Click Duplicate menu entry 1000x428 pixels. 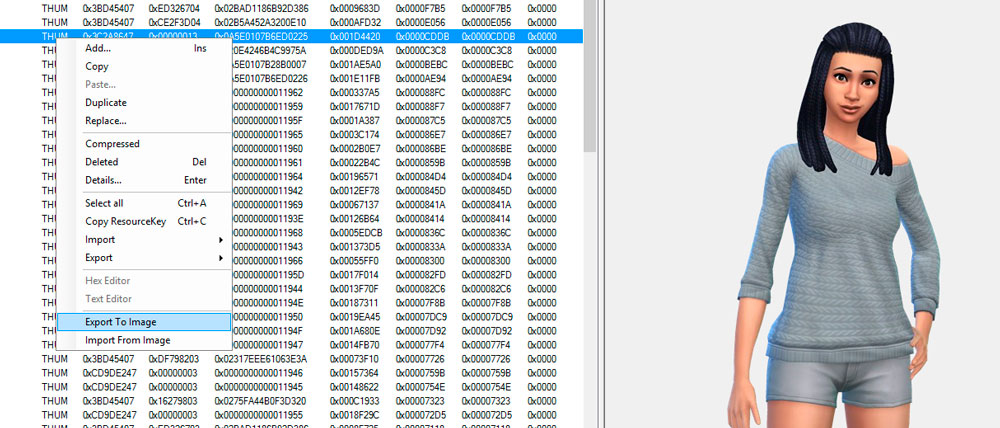pyautogui.click(x=106, y=102)
